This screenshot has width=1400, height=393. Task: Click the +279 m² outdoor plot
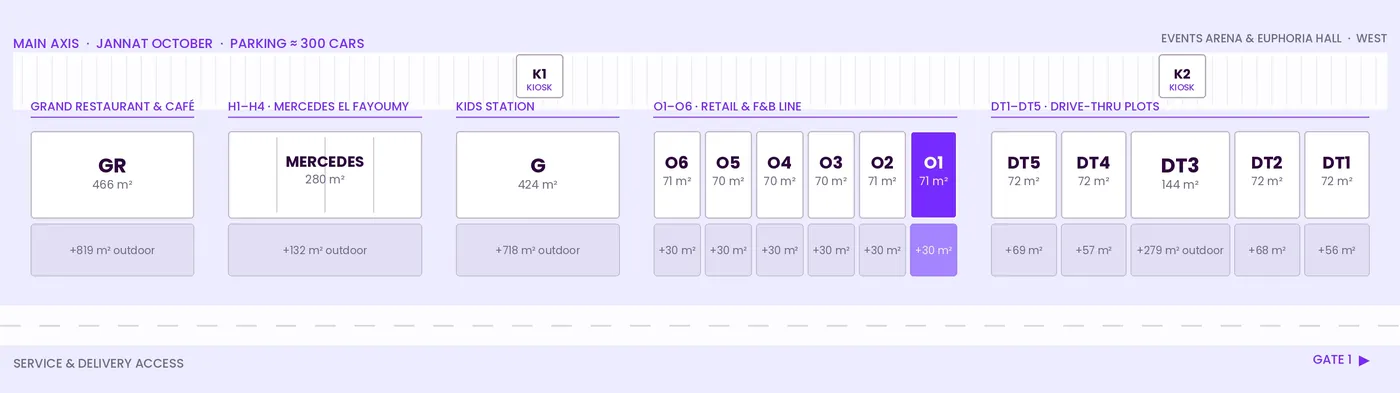1180,250
